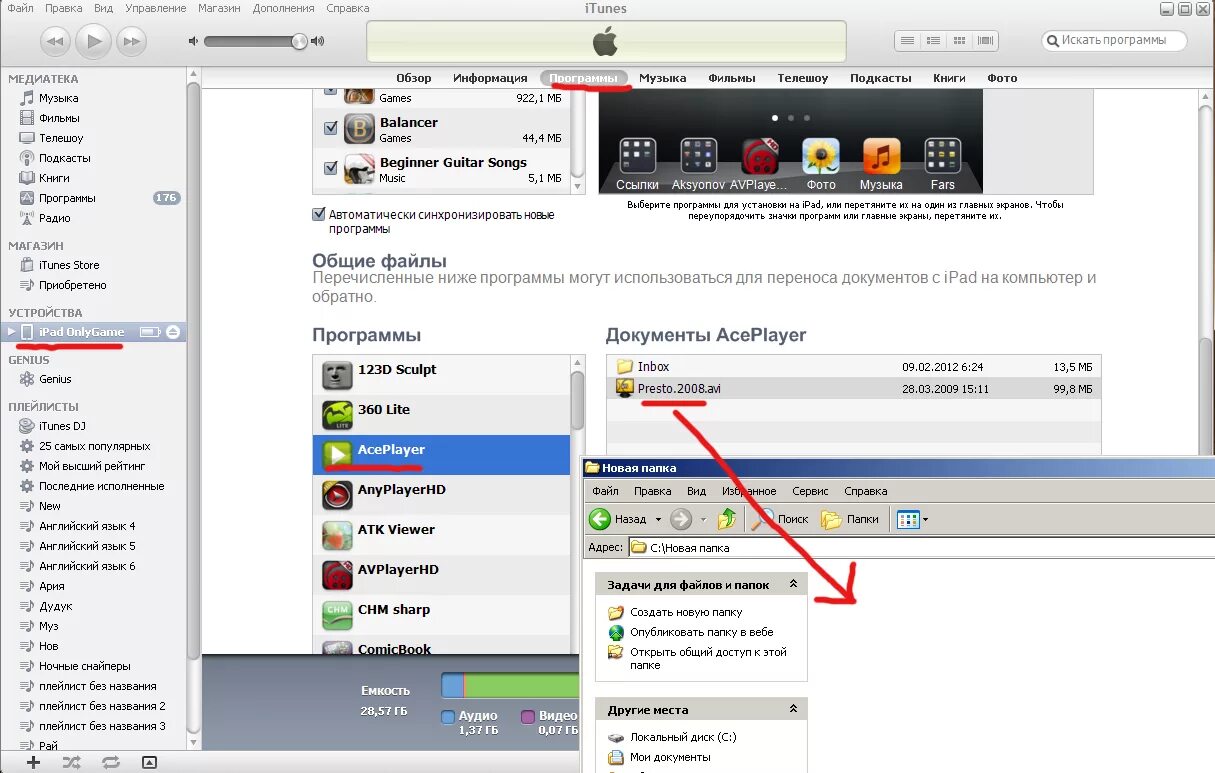1215x773 pixels.
Task: Open '25 самых популярных' smart playlist
Action: (94, 446)
